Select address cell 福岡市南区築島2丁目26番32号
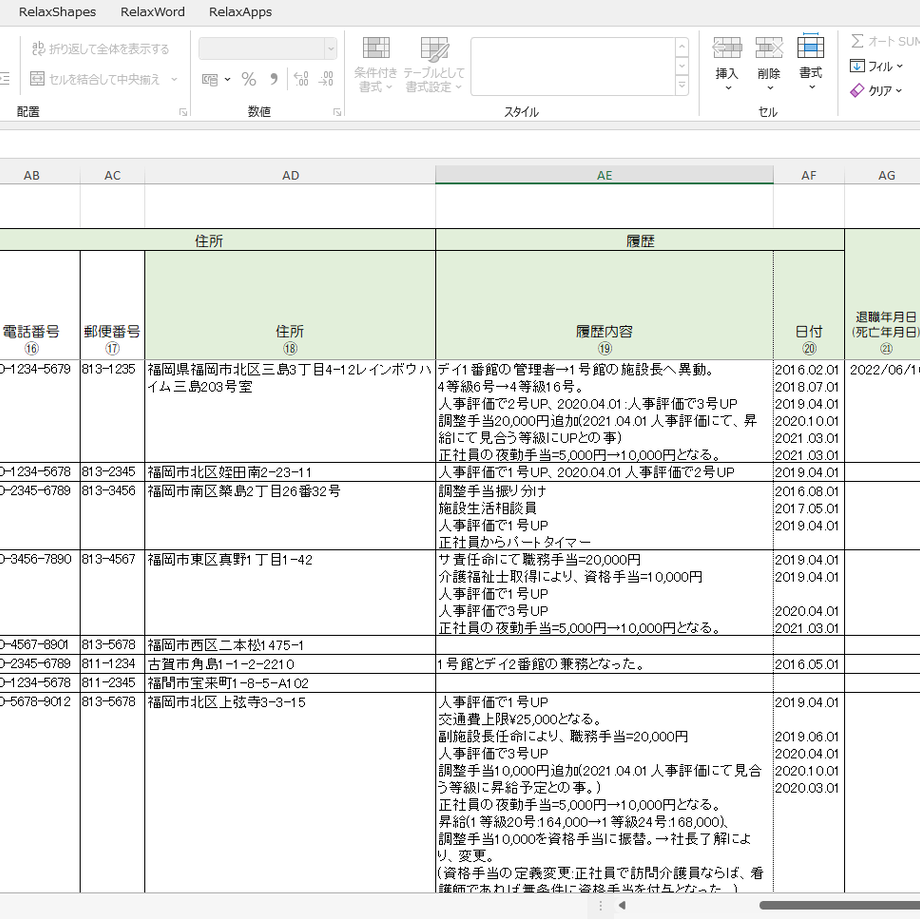The height and width of the screenshot is (920, 920). click(290, 516)
